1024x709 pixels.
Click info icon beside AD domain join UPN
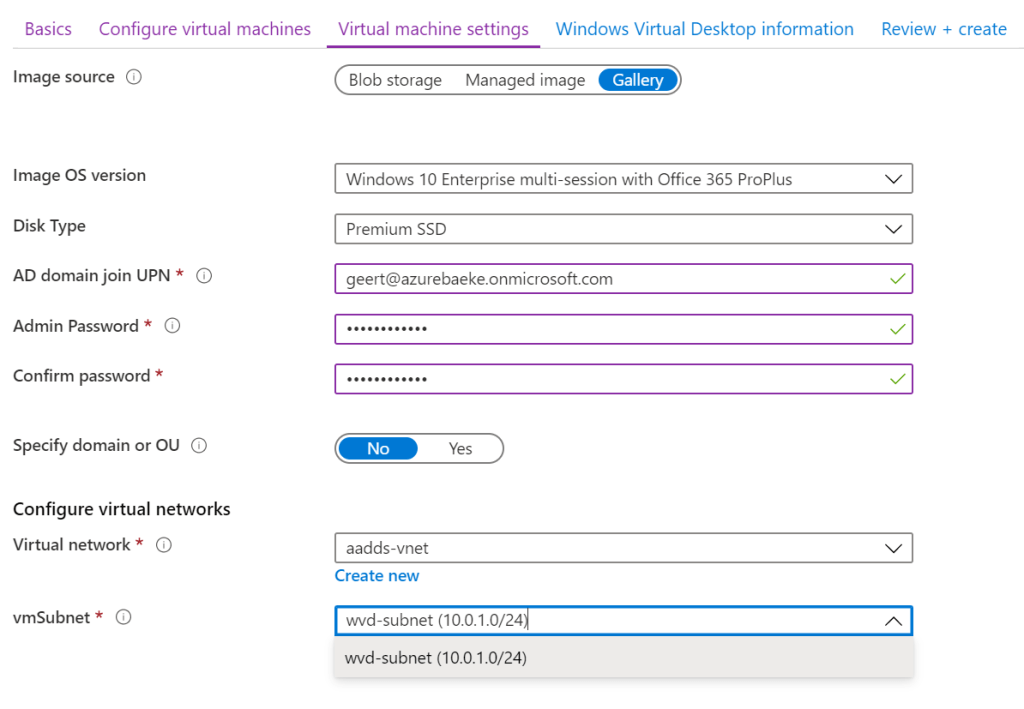click(x=204, y=276)
